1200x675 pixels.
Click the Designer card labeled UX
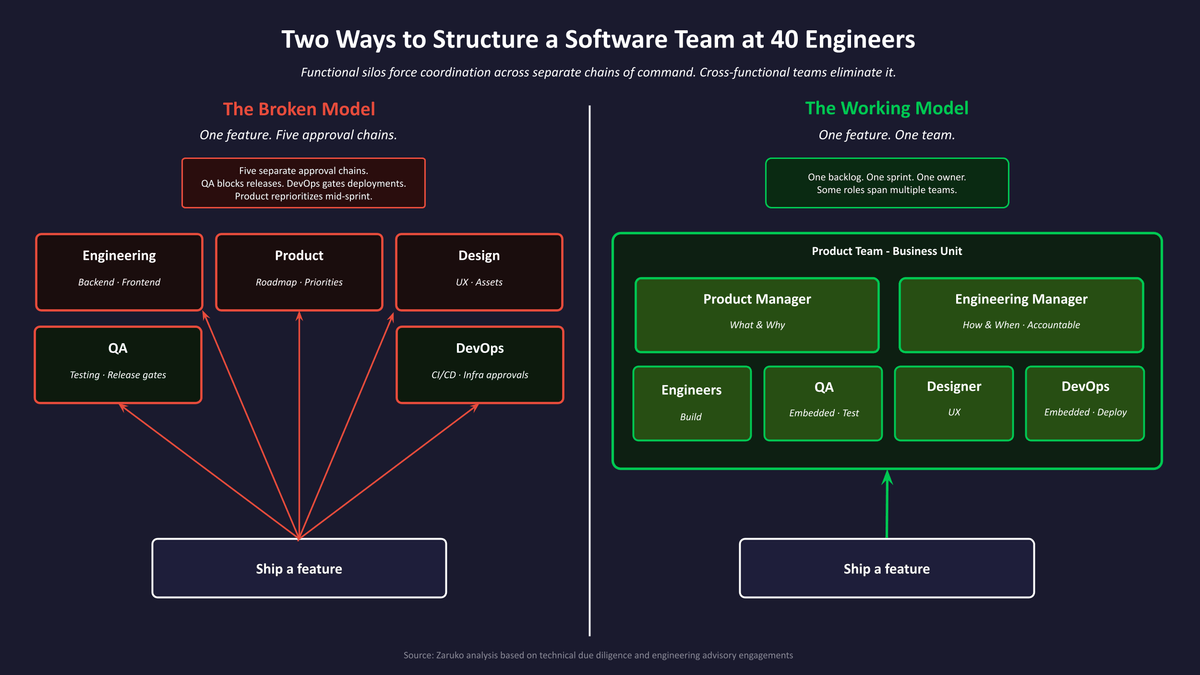pyautogui.click(x=953, y=402)
